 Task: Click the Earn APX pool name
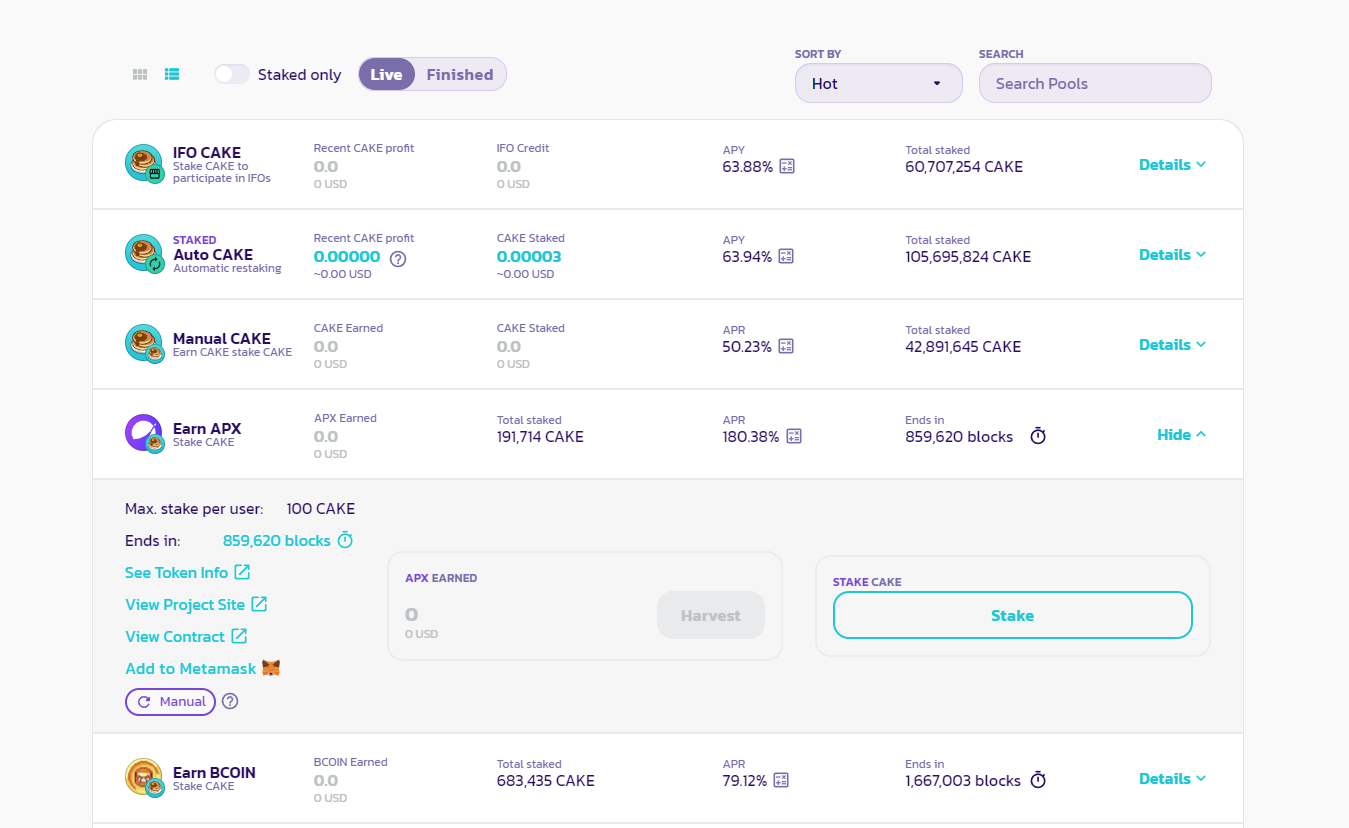pos(207,429)
